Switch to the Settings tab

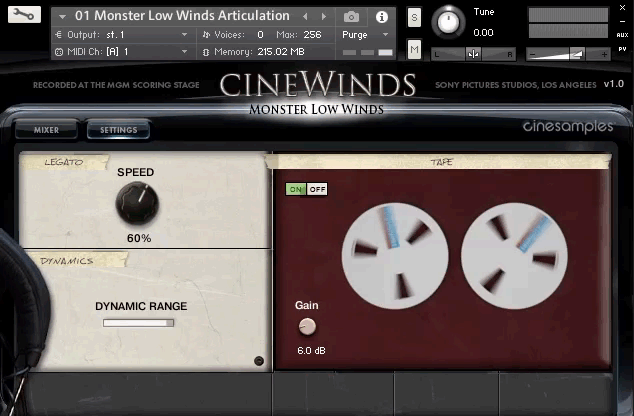(x=118, y=130)
